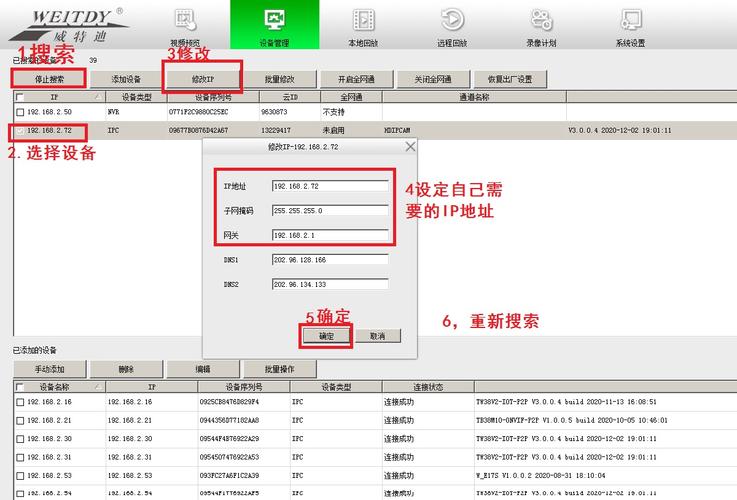Screen dimensions: 737x500
Task: Select the 已添加的设备 section label
Action: pyautogui.click(x=35, y=351)
